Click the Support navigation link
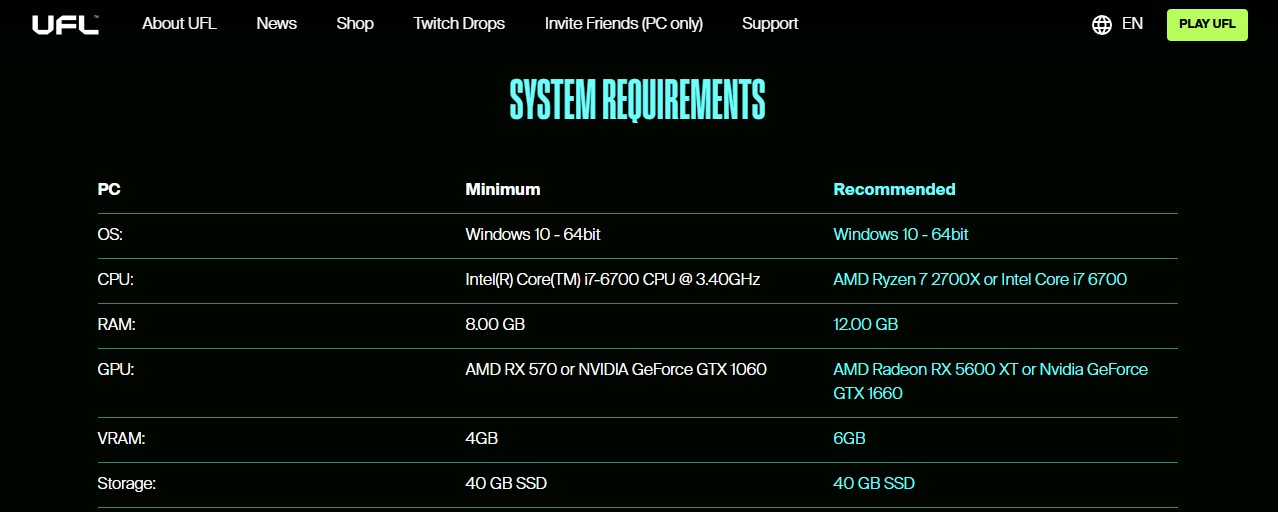Viewport: 1278px width, 512px height. pos(770,24)
